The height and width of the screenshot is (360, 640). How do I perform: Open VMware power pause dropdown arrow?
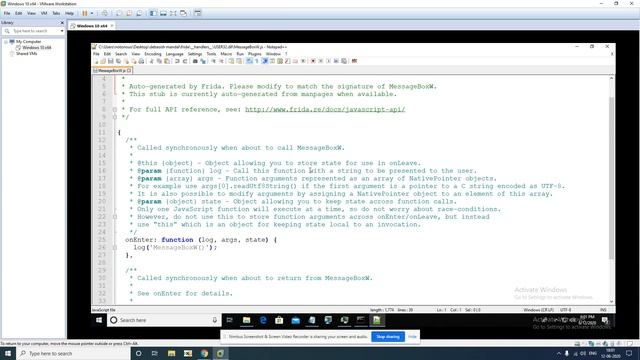[x=92, y=13]
